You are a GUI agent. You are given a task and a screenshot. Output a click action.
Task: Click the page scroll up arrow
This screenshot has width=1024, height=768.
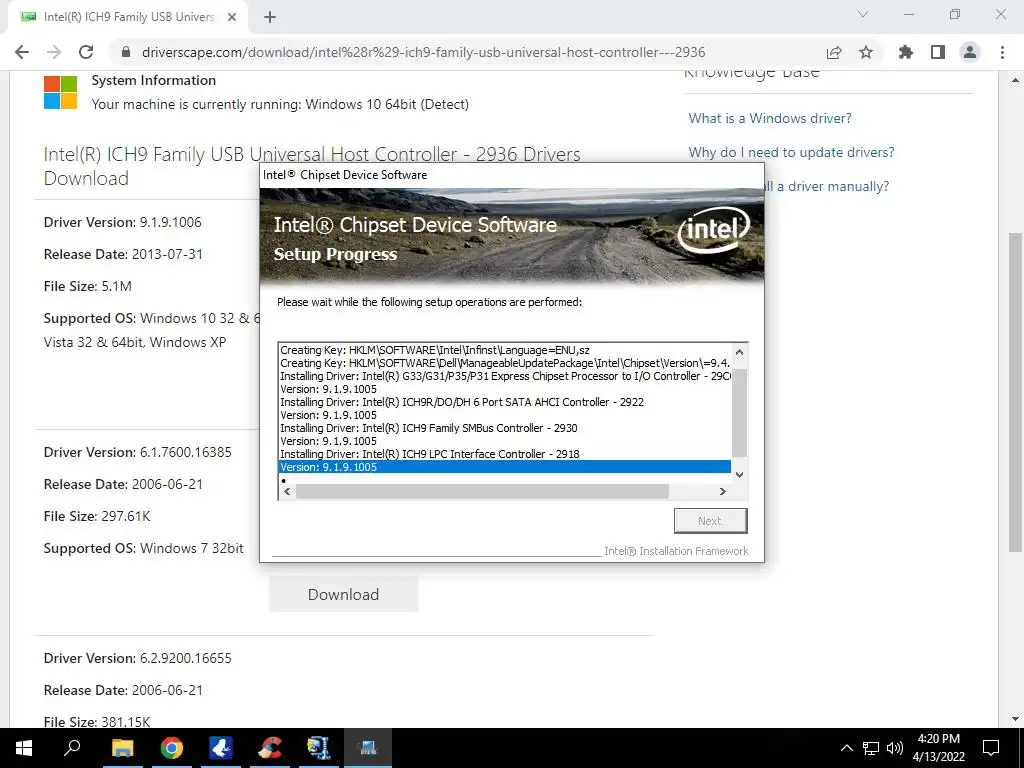1015,80
